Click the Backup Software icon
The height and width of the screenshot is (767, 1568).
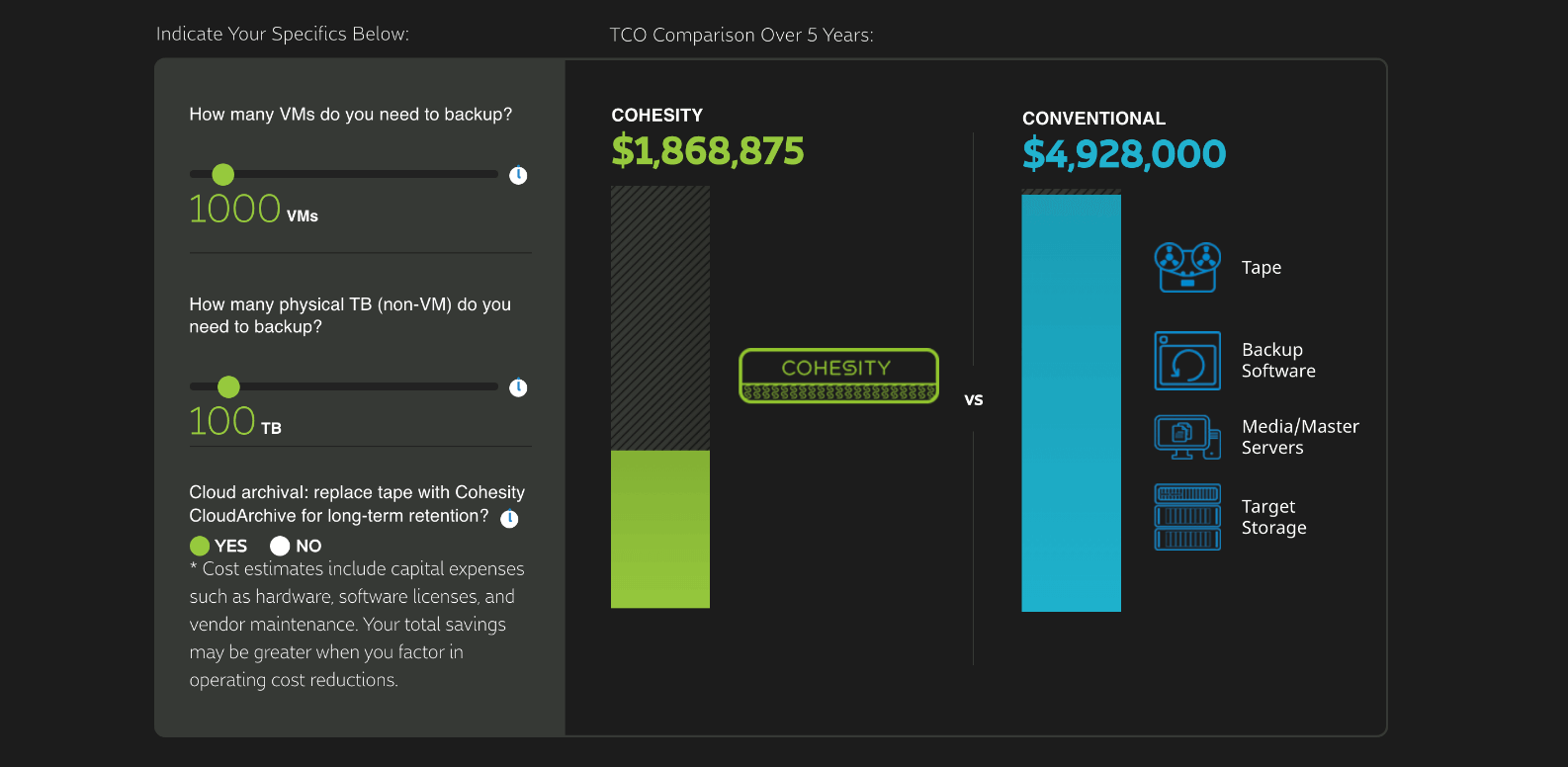click(x=1187, y=361)
